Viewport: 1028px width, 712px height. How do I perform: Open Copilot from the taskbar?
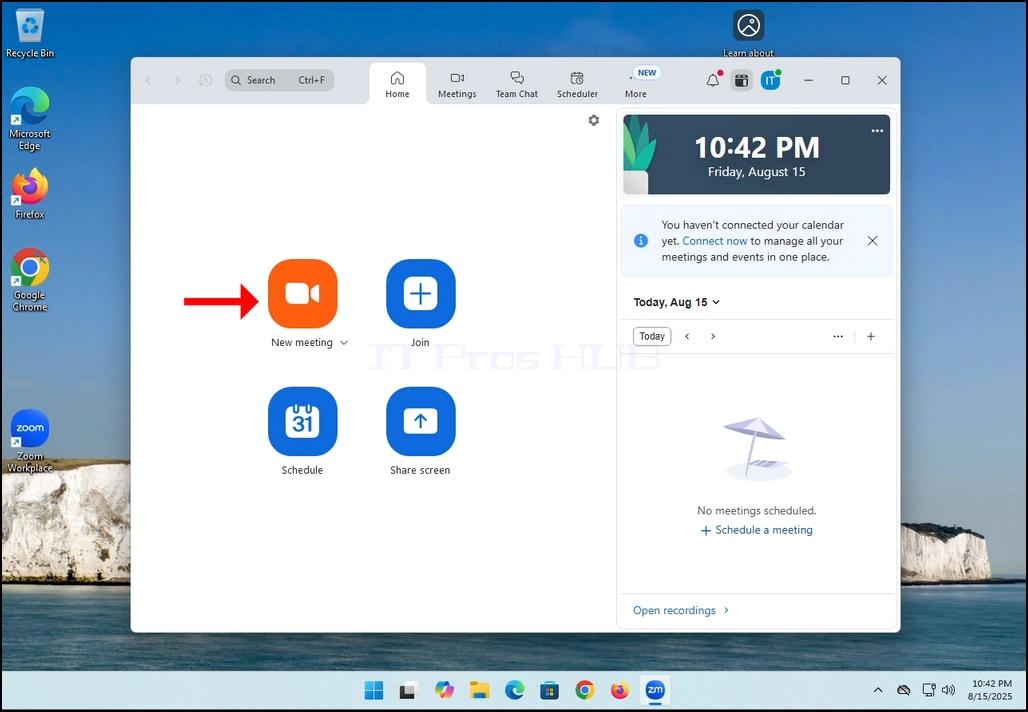(x=444, y=690)
